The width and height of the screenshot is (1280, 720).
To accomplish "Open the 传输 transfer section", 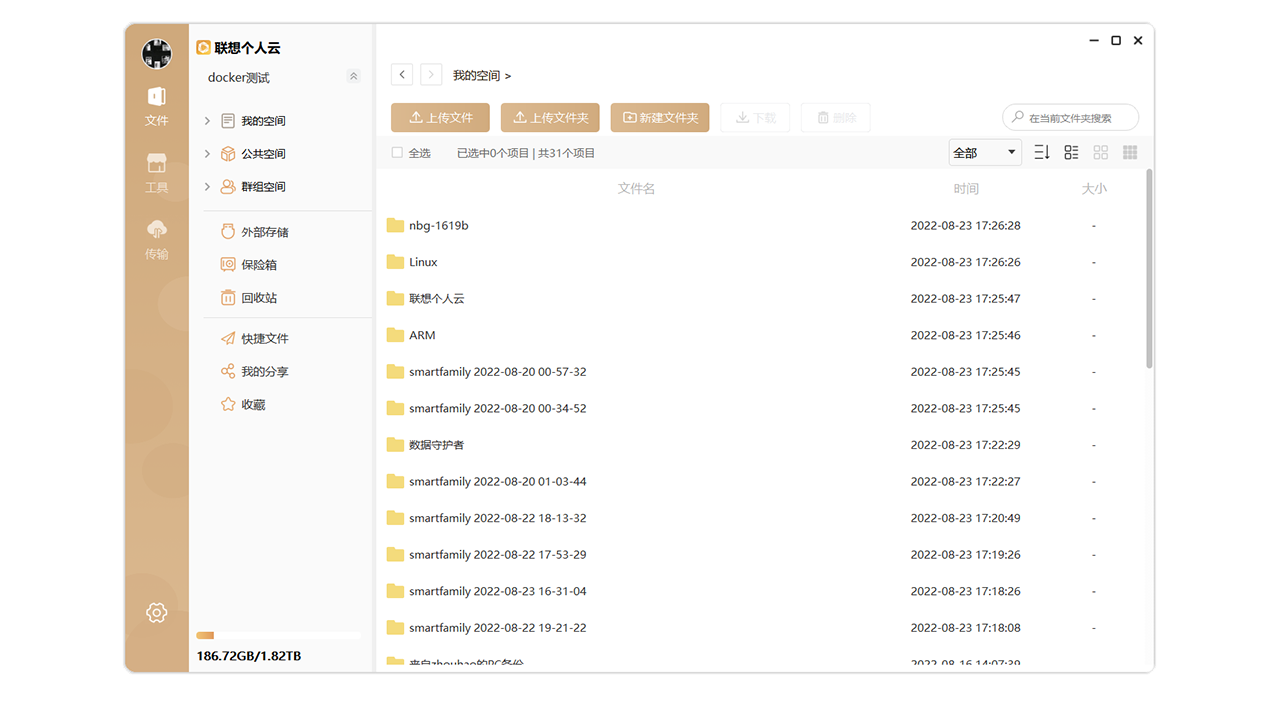I will pyautogui.click(x=156, y=240).
